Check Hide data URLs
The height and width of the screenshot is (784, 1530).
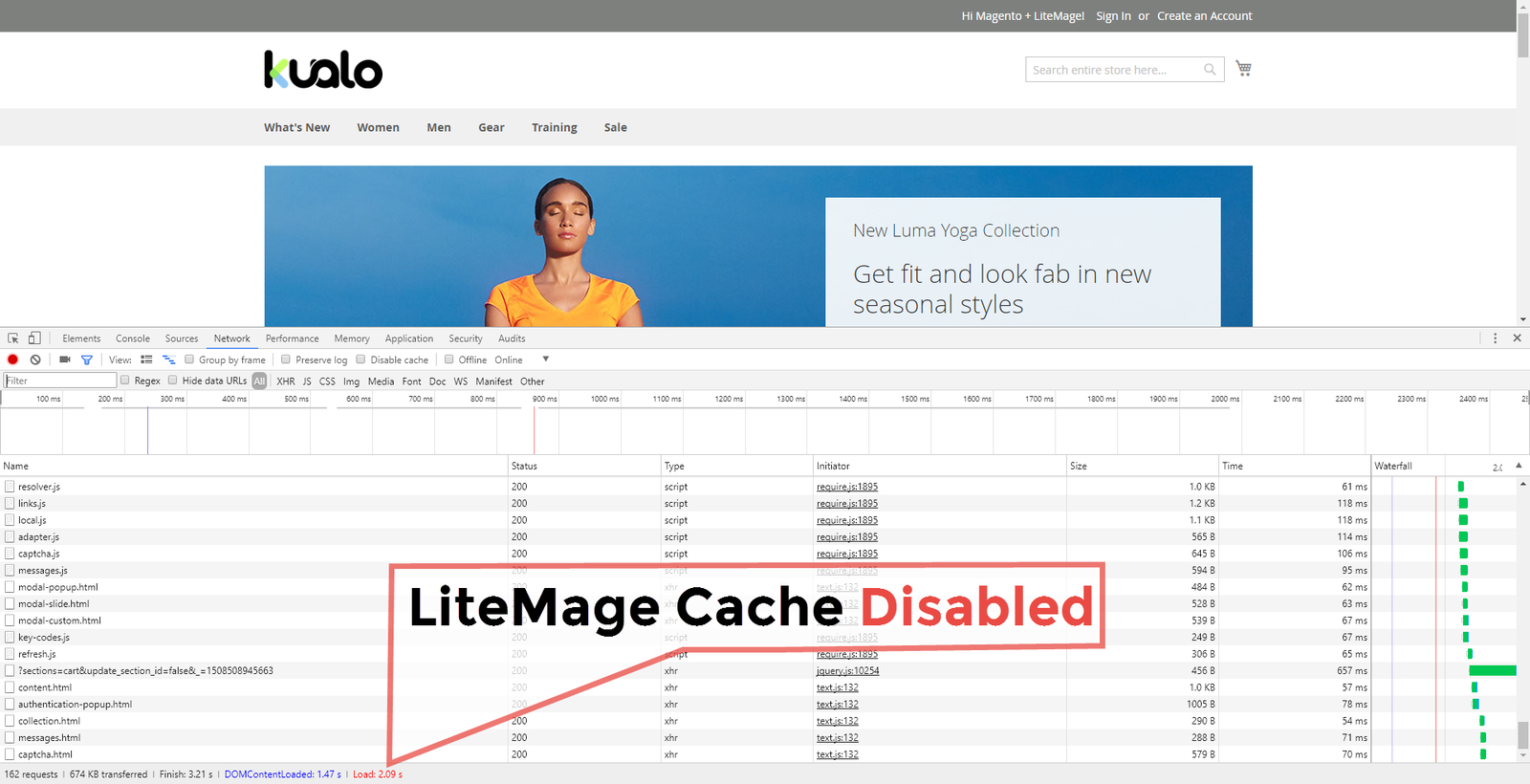tap(172, 381)
